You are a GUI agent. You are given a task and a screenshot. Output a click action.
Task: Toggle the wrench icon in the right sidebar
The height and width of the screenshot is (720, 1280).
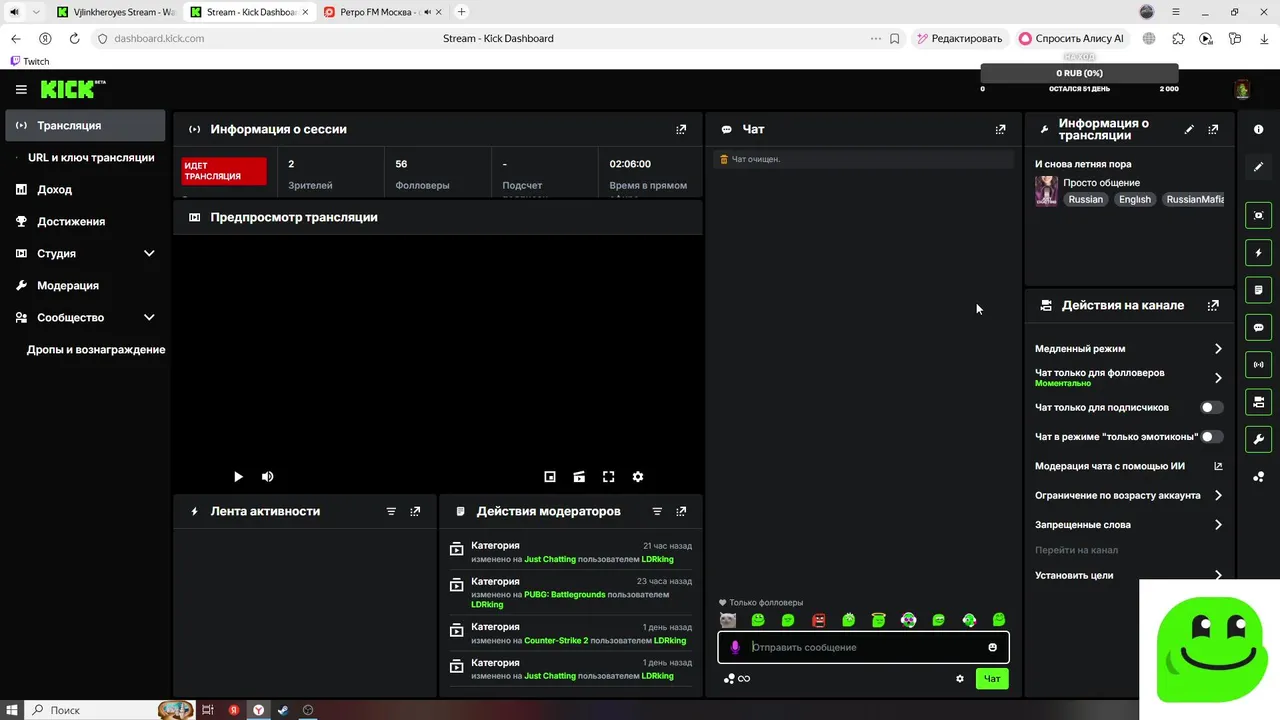pyautogui.click(x=1258, y=439)
